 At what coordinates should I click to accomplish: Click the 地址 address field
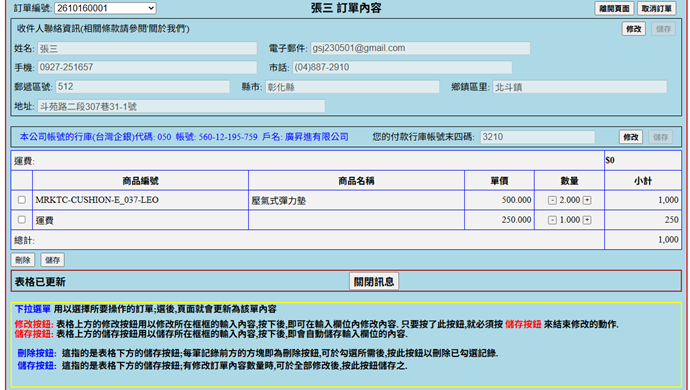181,106
